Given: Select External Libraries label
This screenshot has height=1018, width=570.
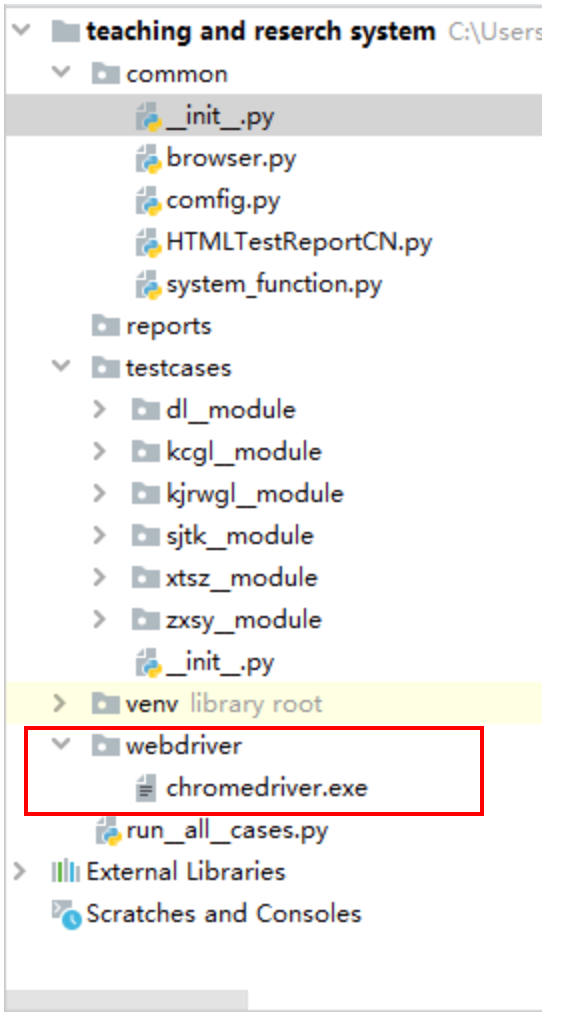Looking at the screenshot, I should point(186,872).
